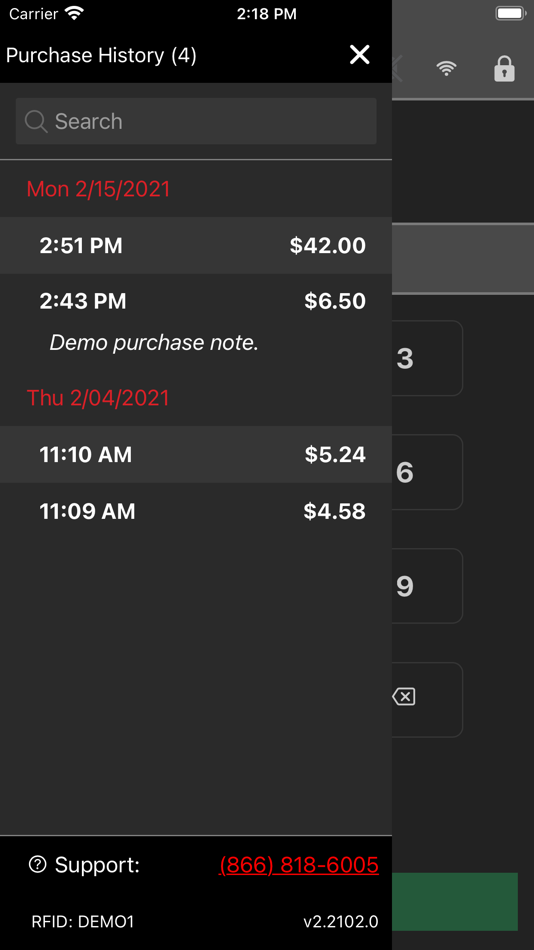Tap the Demo purchase note text
The image size is (534, 950).
[x=154, y=343]
